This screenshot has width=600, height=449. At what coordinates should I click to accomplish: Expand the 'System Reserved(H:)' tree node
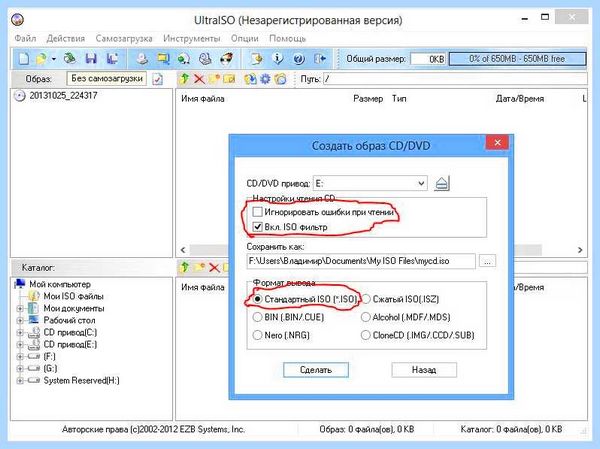20,381
